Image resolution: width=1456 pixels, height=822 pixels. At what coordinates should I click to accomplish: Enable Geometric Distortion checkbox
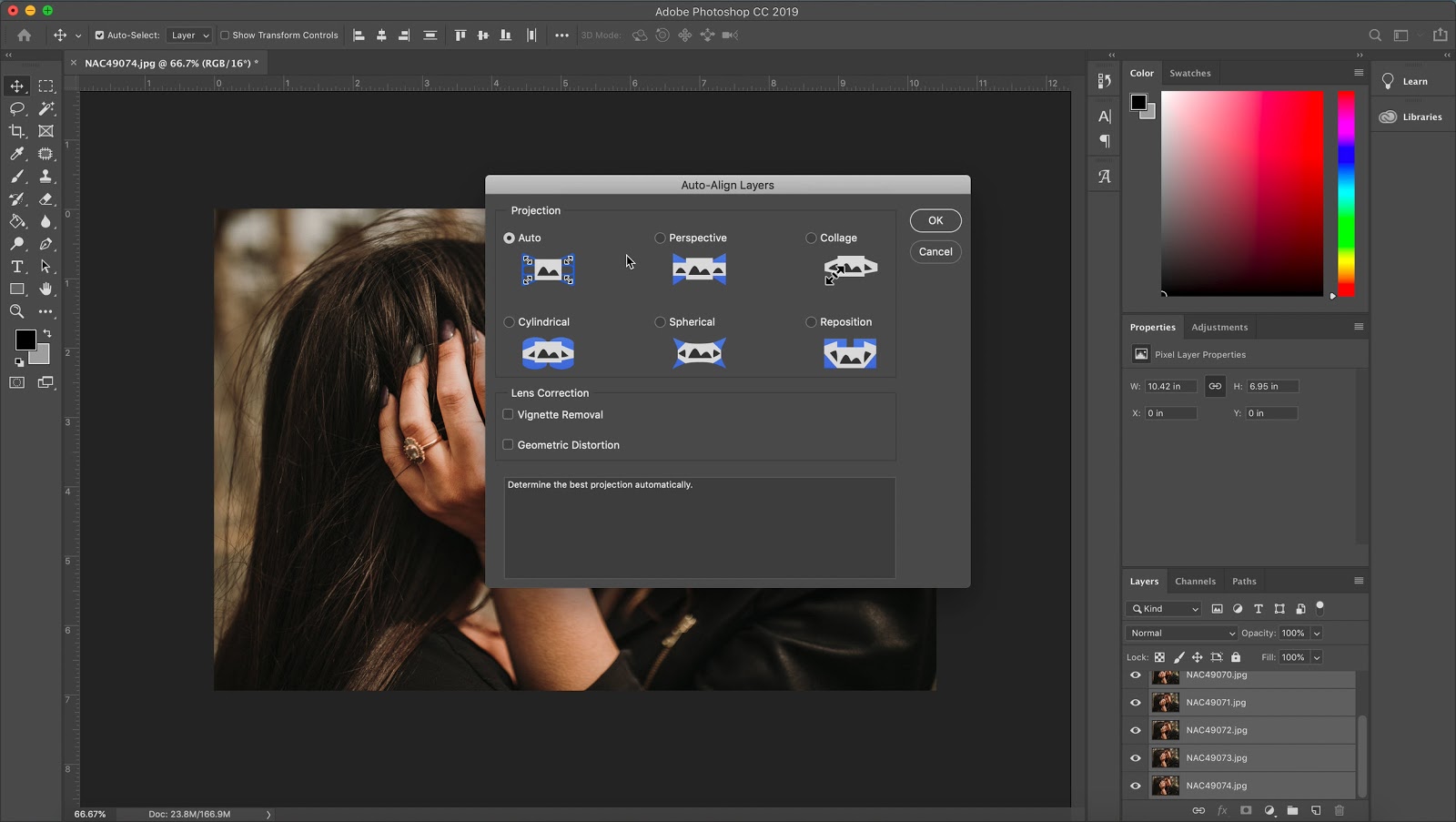coord(508,445)
